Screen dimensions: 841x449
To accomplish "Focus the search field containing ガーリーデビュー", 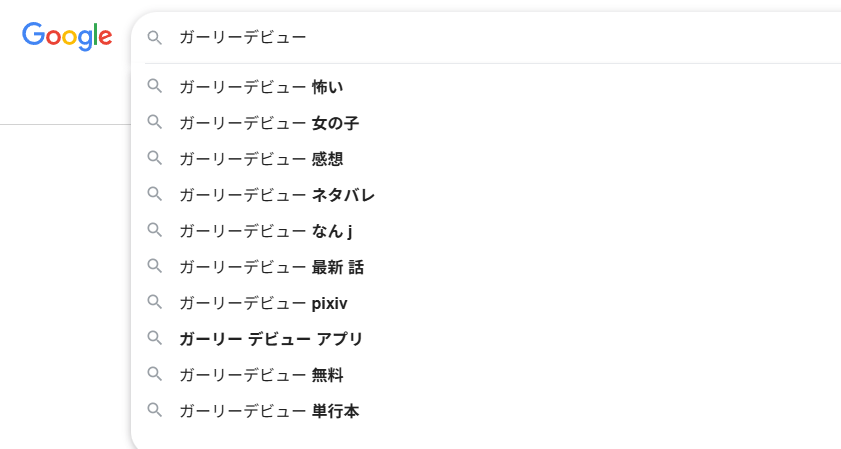I will (x=500, y=37).
